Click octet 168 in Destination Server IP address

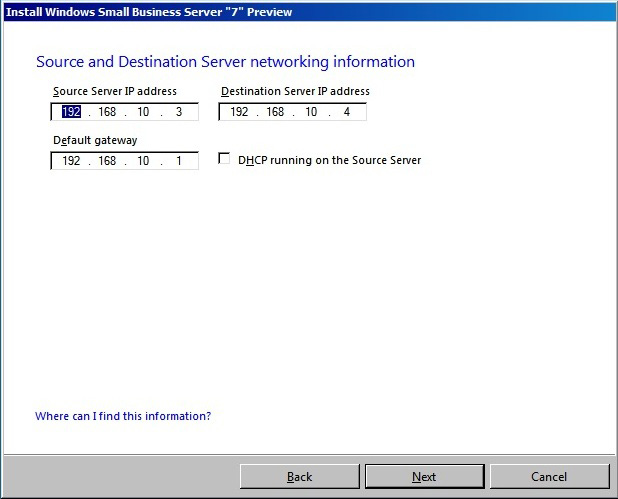pos(275,112)
